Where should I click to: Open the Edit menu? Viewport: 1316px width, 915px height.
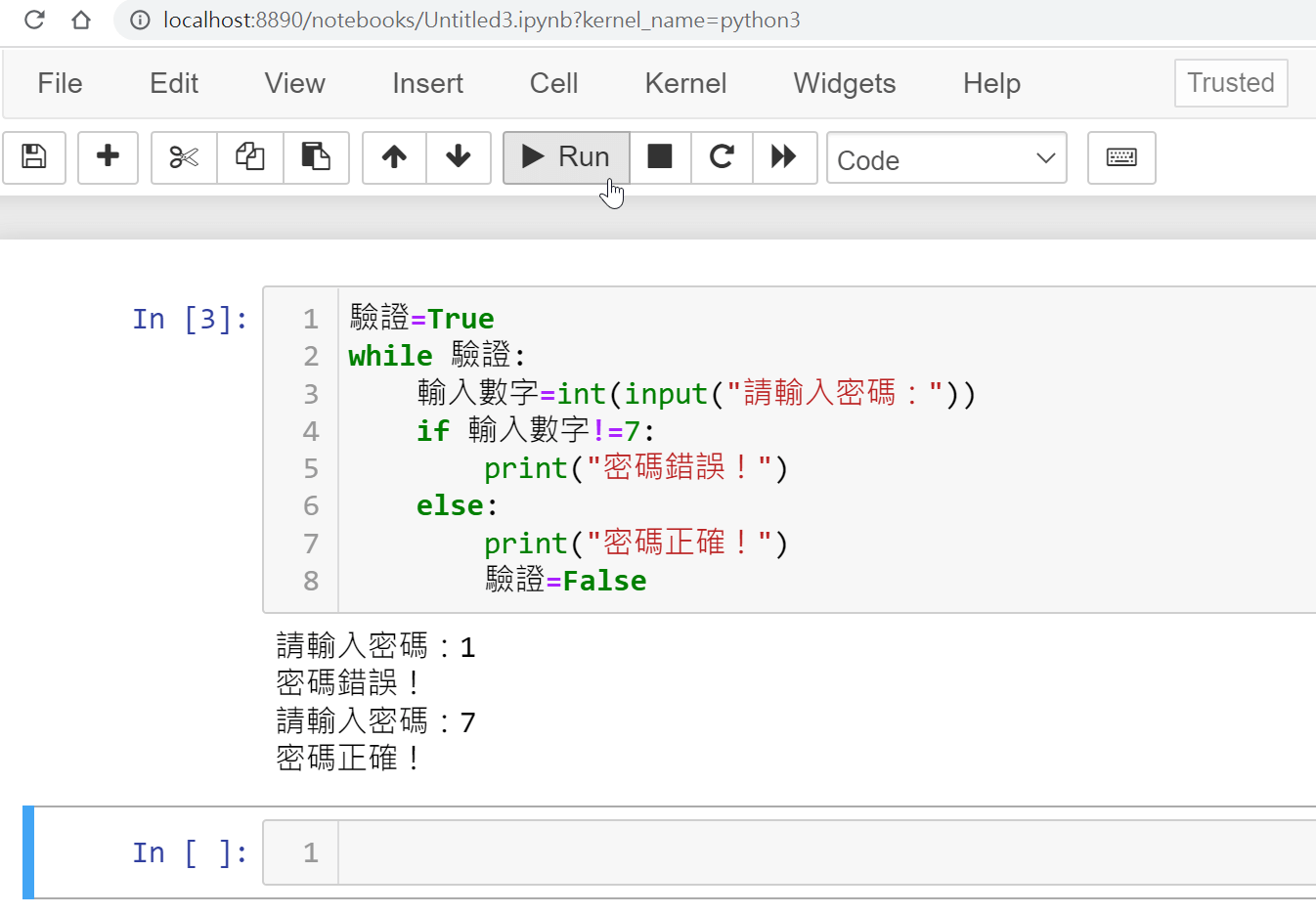pyautogui.click(x=174, y=84)
